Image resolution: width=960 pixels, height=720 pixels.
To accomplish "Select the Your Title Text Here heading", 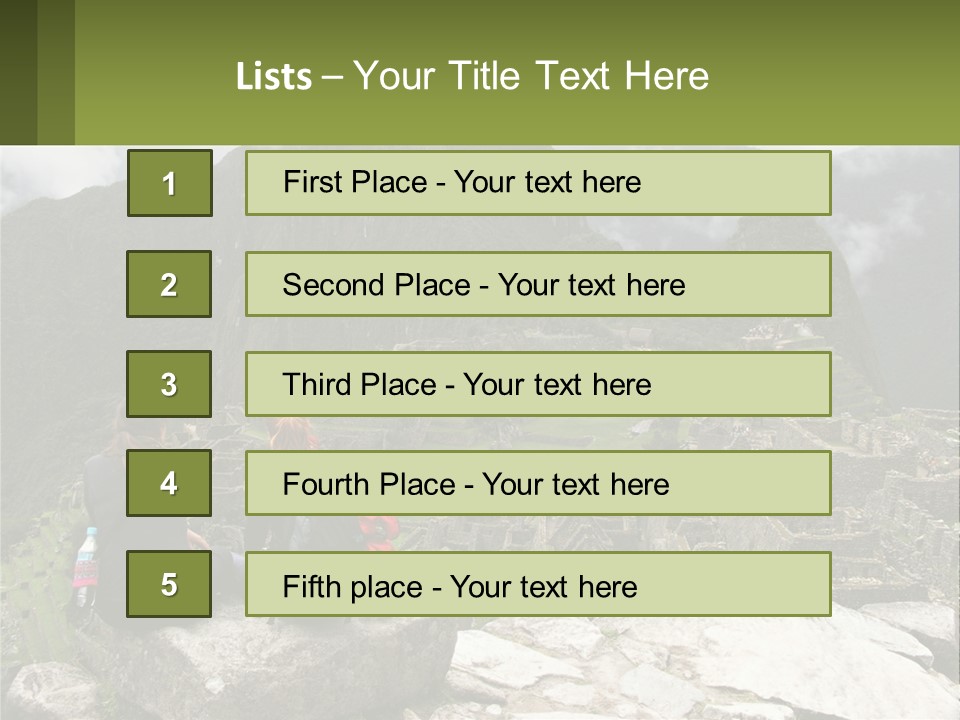I will point(530,77).
